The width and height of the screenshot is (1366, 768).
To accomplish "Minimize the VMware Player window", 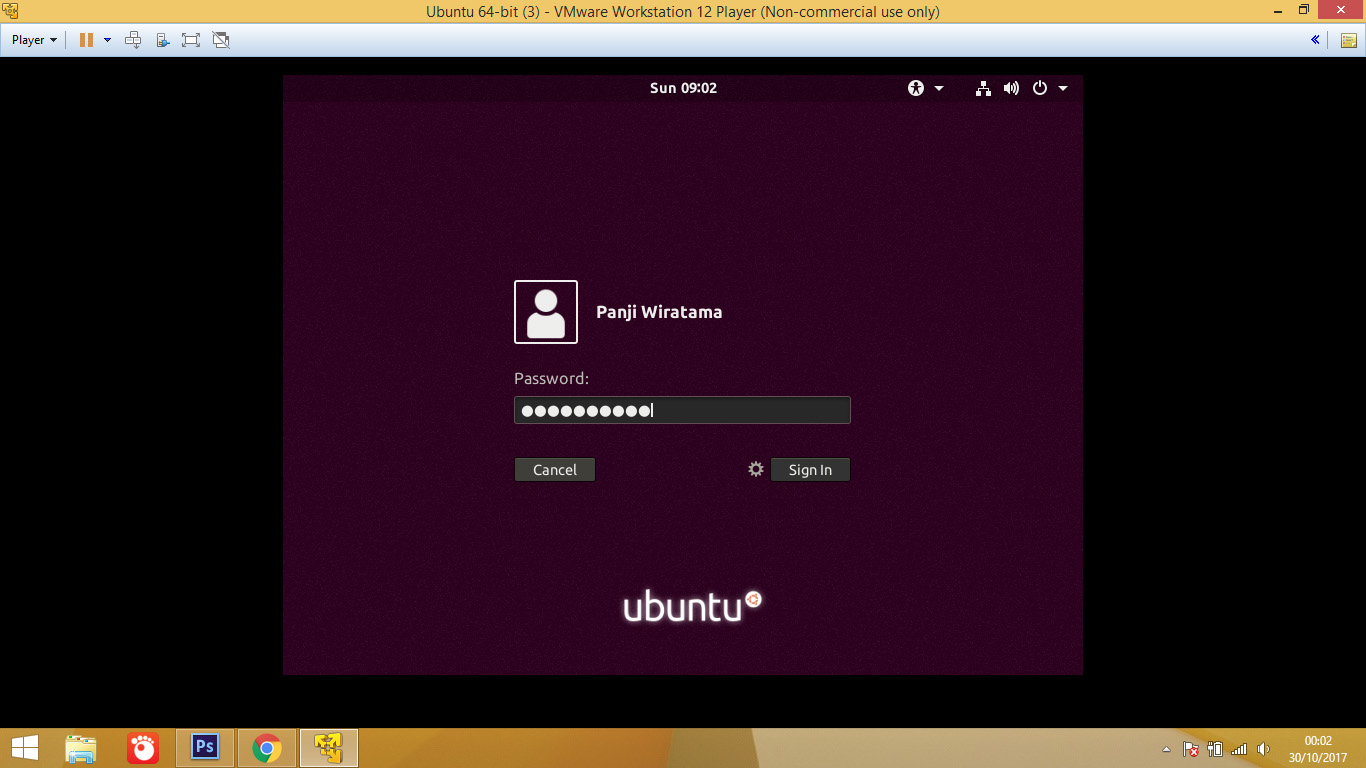I will [x=1277, y=10].
